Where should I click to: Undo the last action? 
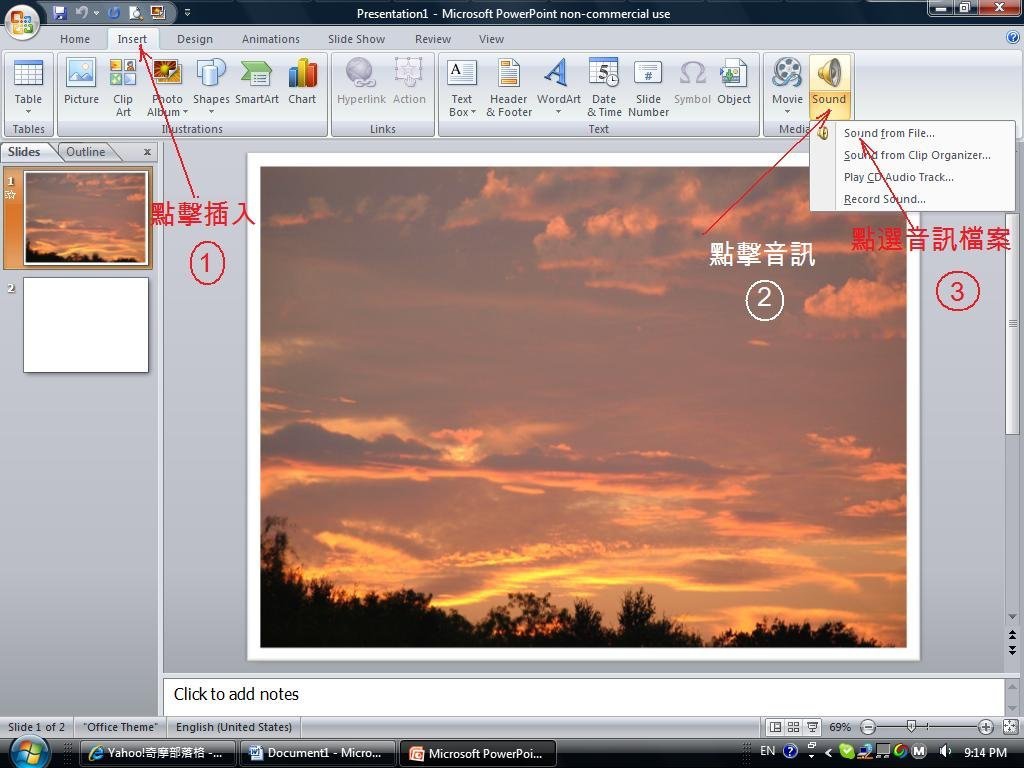point(82,12)
